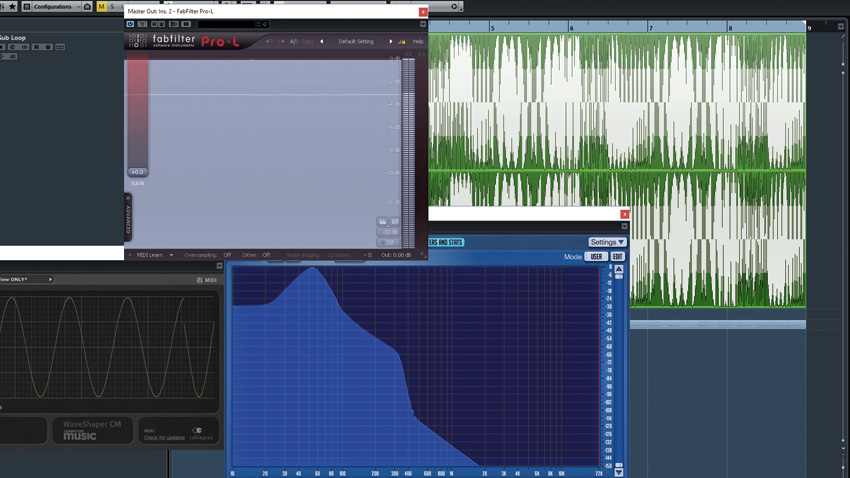Click the waveform curve display in WaveShaper
This screenshot has height=478, width=850.
[x=108, y=348]
